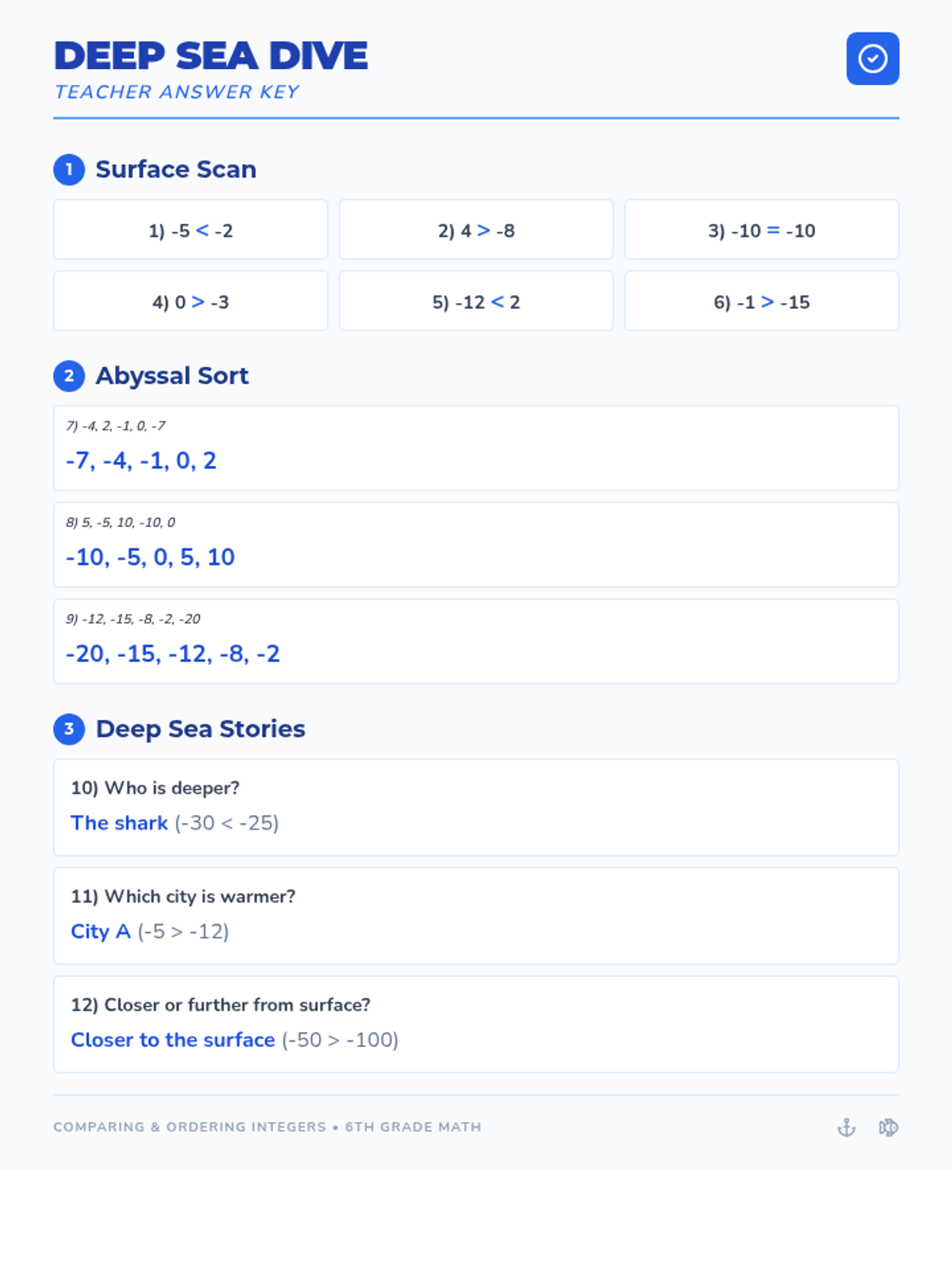Click sorted answer -7, -4, -1, 0, 2
The image size is (952, 1270).
pos(141,460)
